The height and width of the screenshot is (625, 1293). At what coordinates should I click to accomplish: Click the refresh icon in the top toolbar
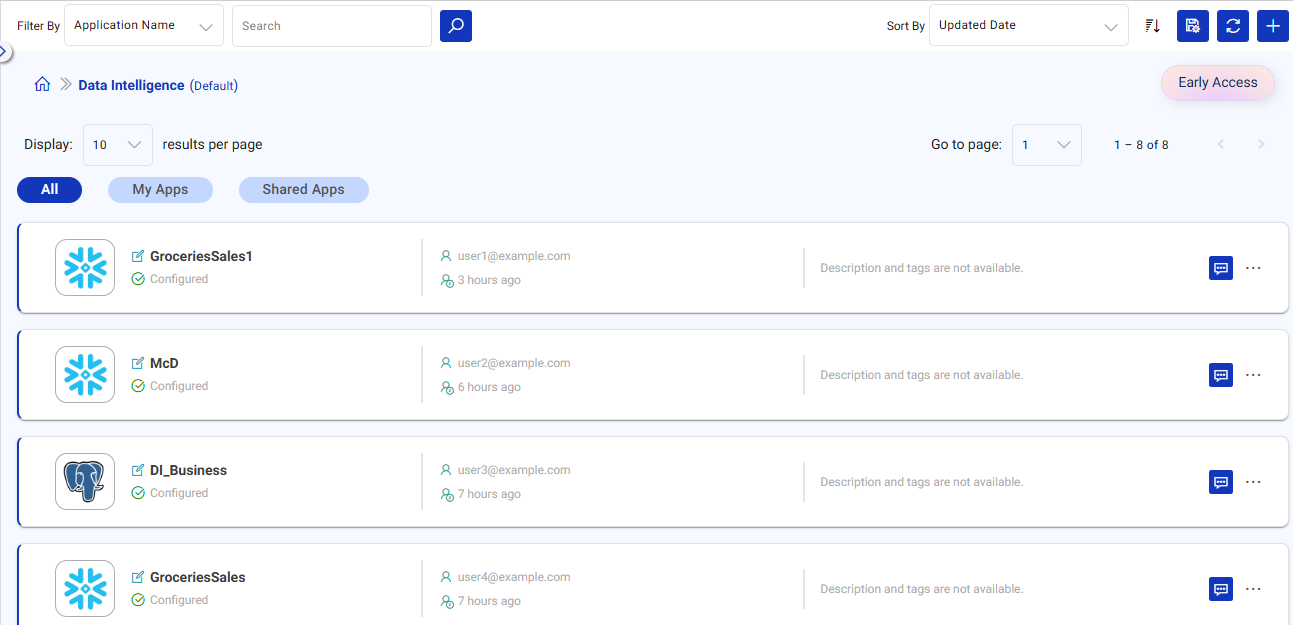1232,25
